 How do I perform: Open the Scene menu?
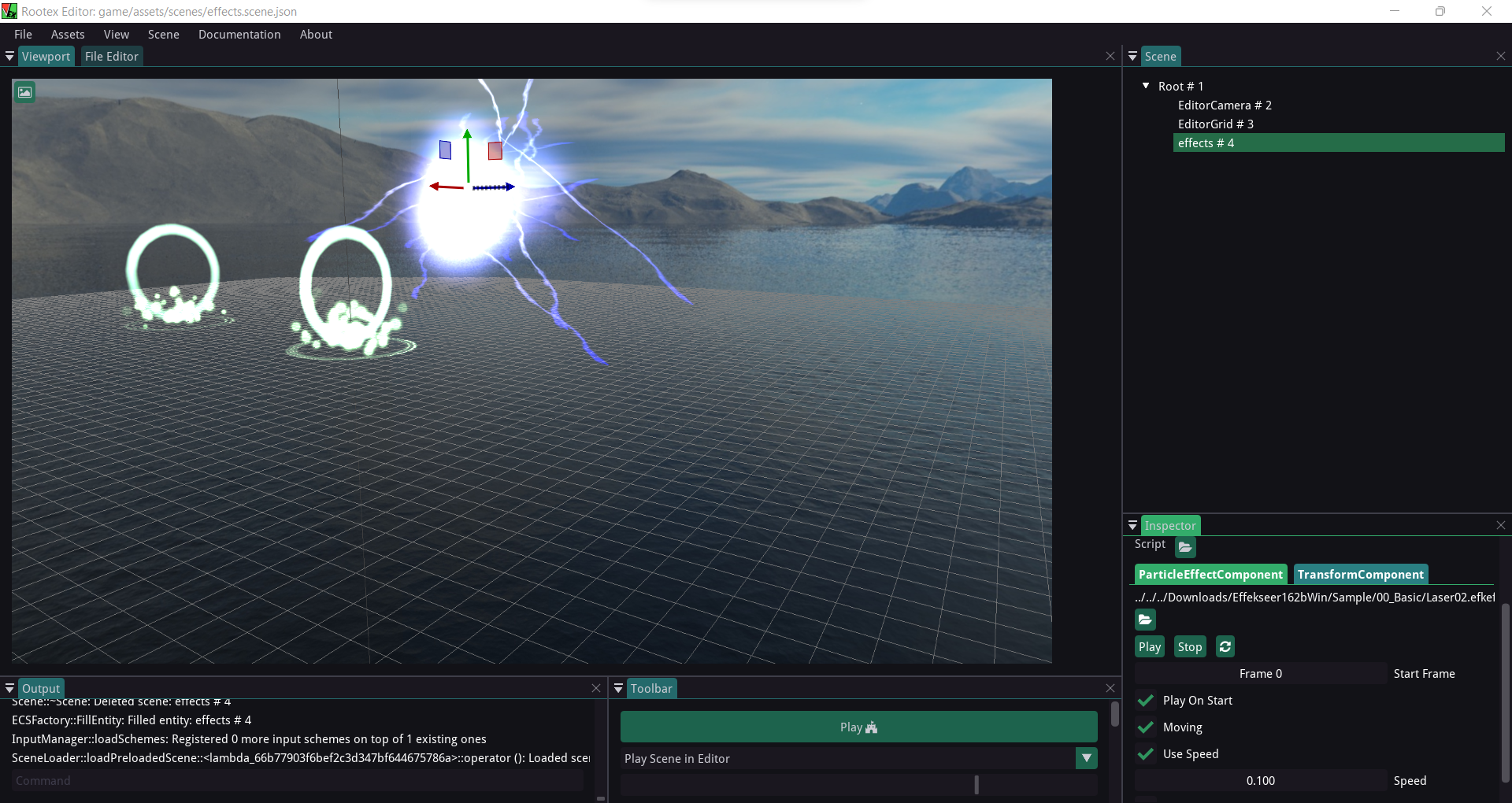[x=164, y=34]
